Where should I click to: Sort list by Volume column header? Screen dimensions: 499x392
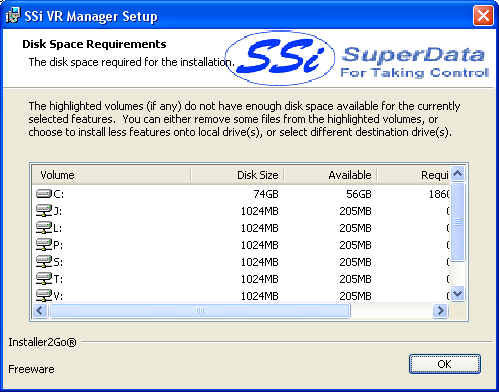[111, 175]
